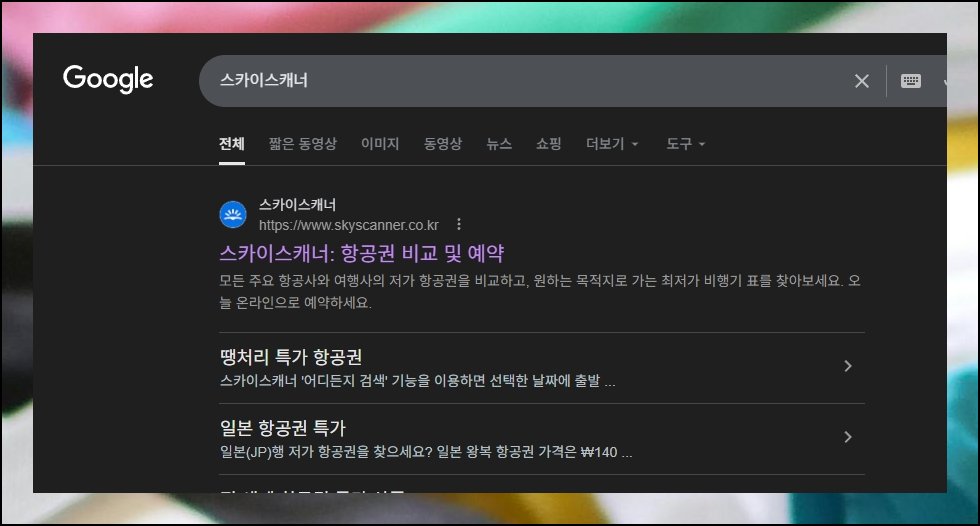Click the https://www.skyscanner.co.kr URL text
980x526 pixels.
349,225
